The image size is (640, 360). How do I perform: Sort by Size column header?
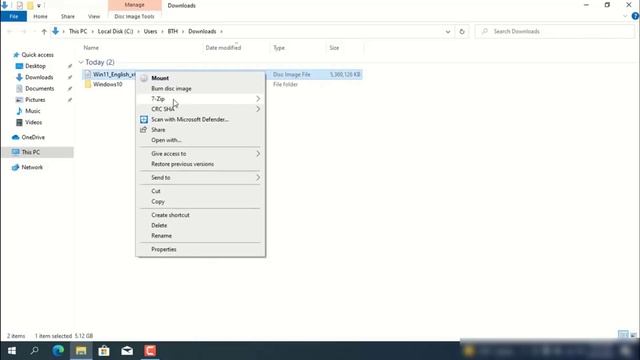click(x=334, y=48)
